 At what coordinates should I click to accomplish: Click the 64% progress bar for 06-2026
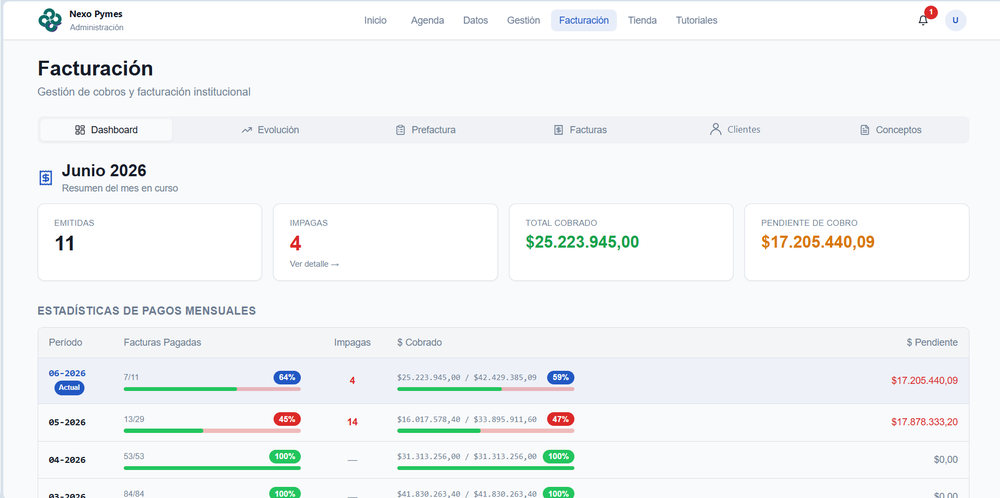click(x=212, y=389)
